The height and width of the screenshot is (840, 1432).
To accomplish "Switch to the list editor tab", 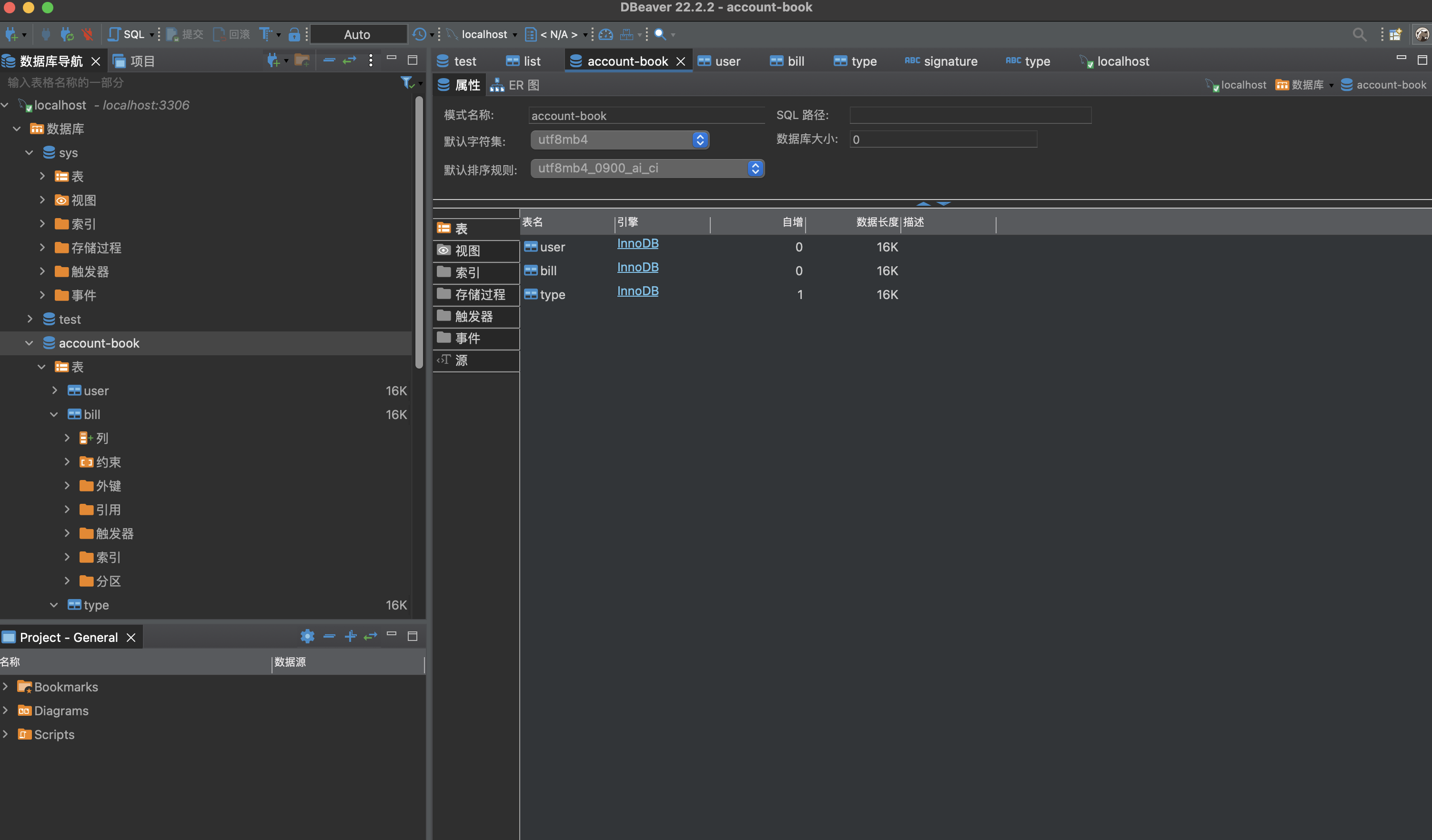I will click(x=524, y=61).
